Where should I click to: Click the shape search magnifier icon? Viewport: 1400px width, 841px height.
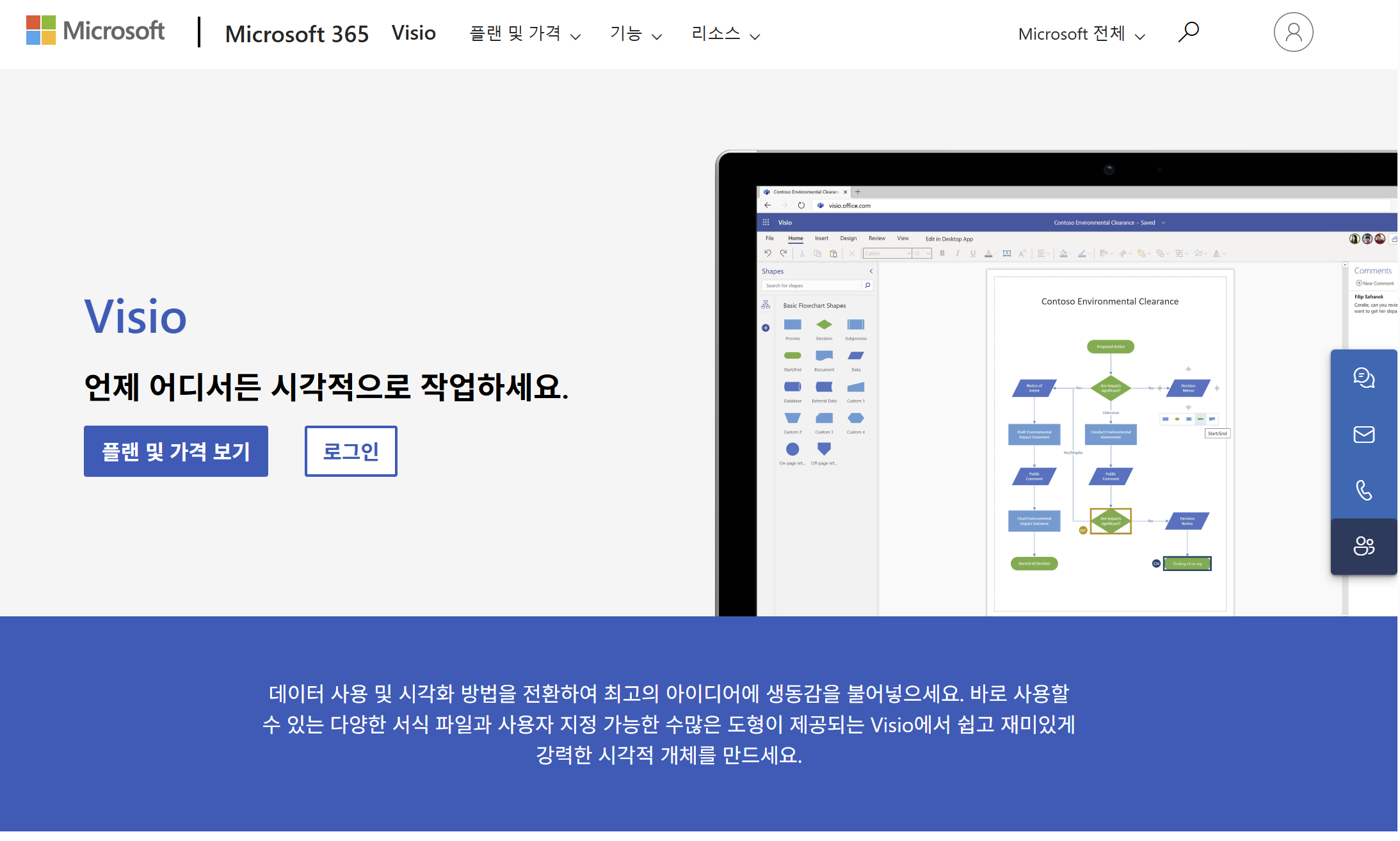pos(867,285)
